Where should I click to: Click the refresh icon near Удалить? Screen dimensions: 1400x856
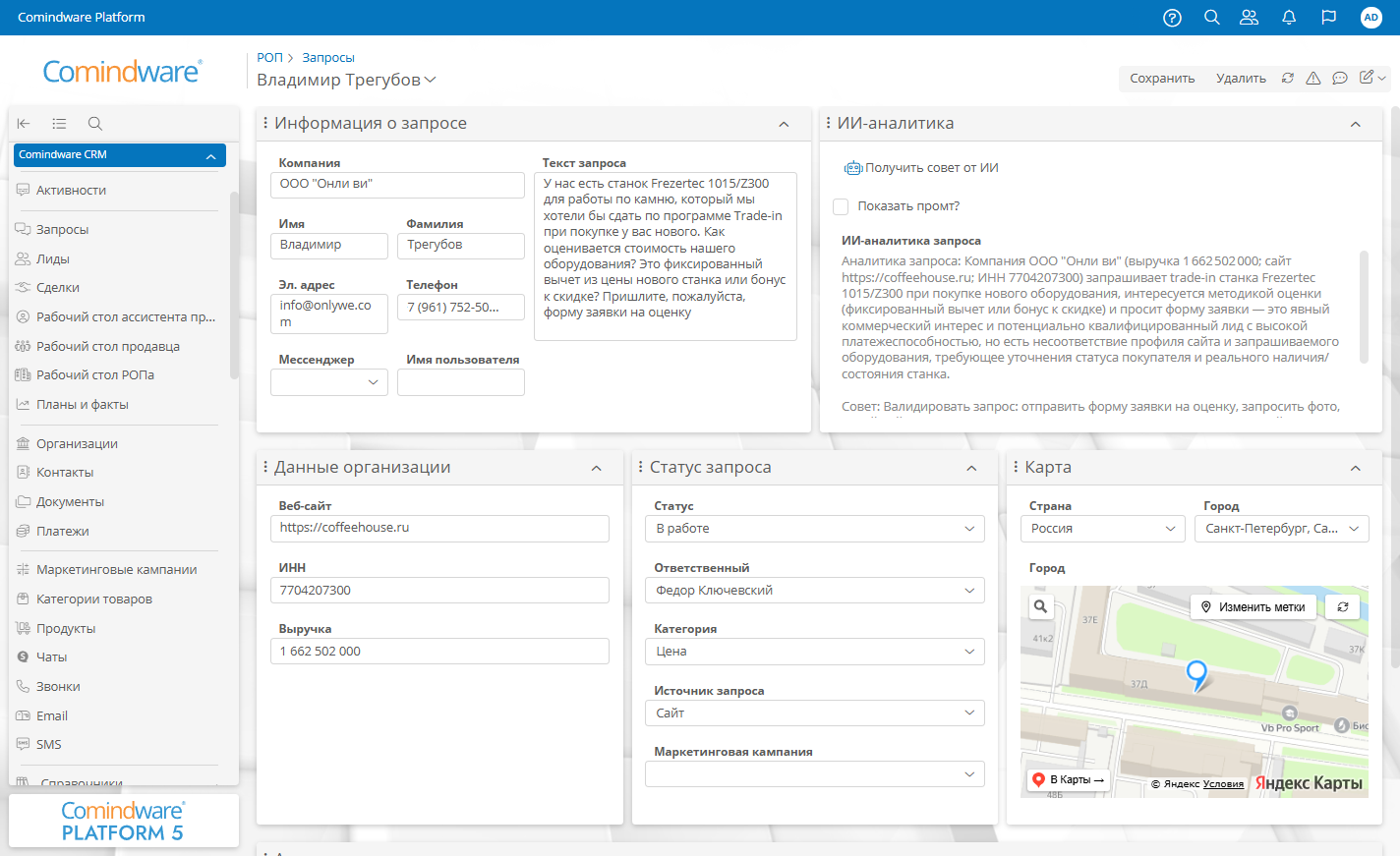1288,78
